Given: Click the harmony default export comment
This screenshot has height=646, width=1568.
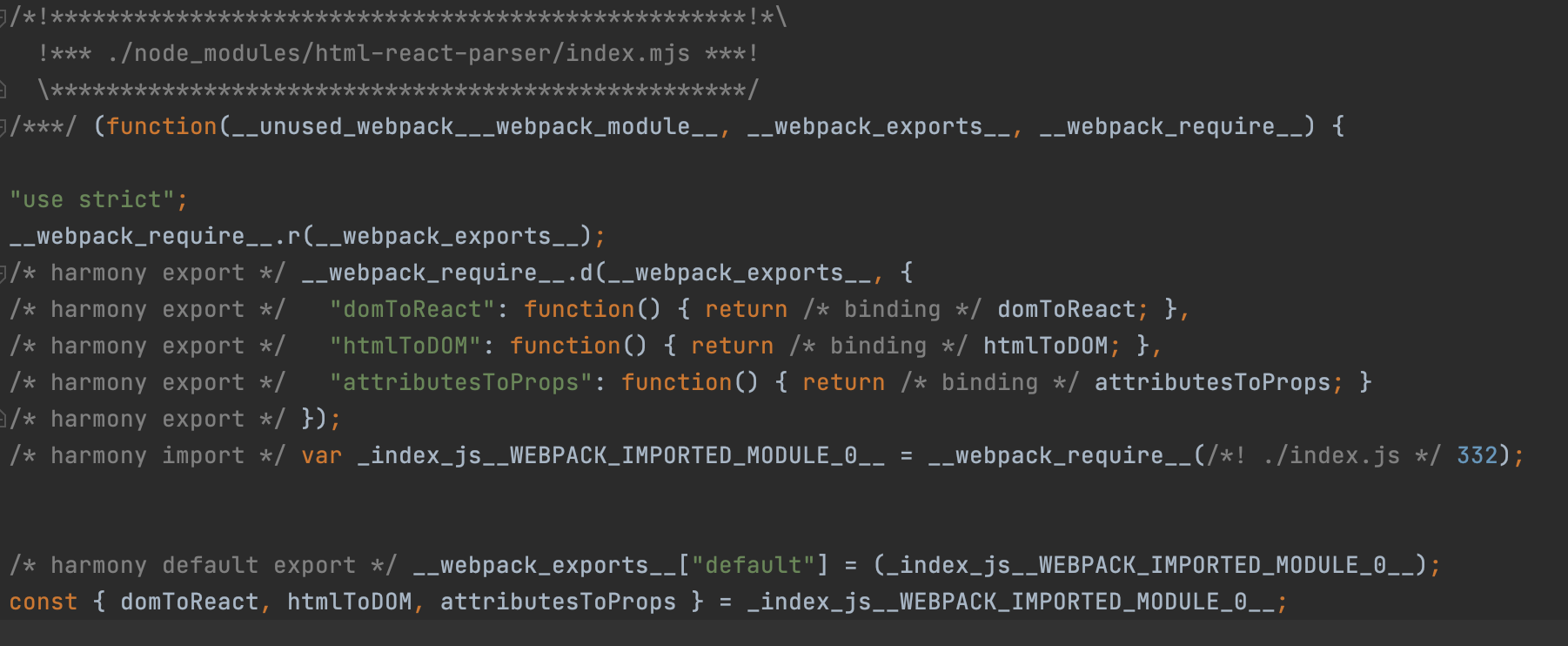Looking at the screenshot, I should (x=204, y=565).
